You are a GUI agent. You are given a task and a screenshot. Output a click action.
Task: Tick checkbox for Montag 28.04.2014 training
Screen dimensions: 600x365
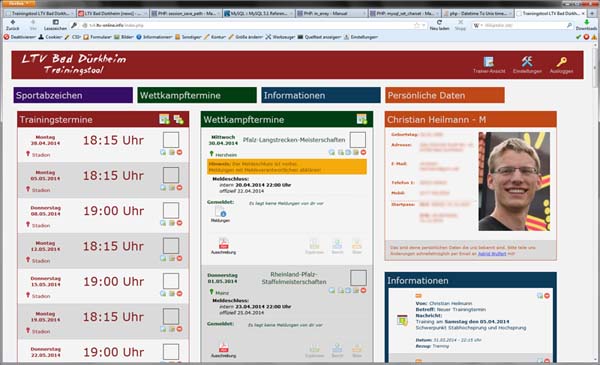pyautogui.click(x=171, y=140)
